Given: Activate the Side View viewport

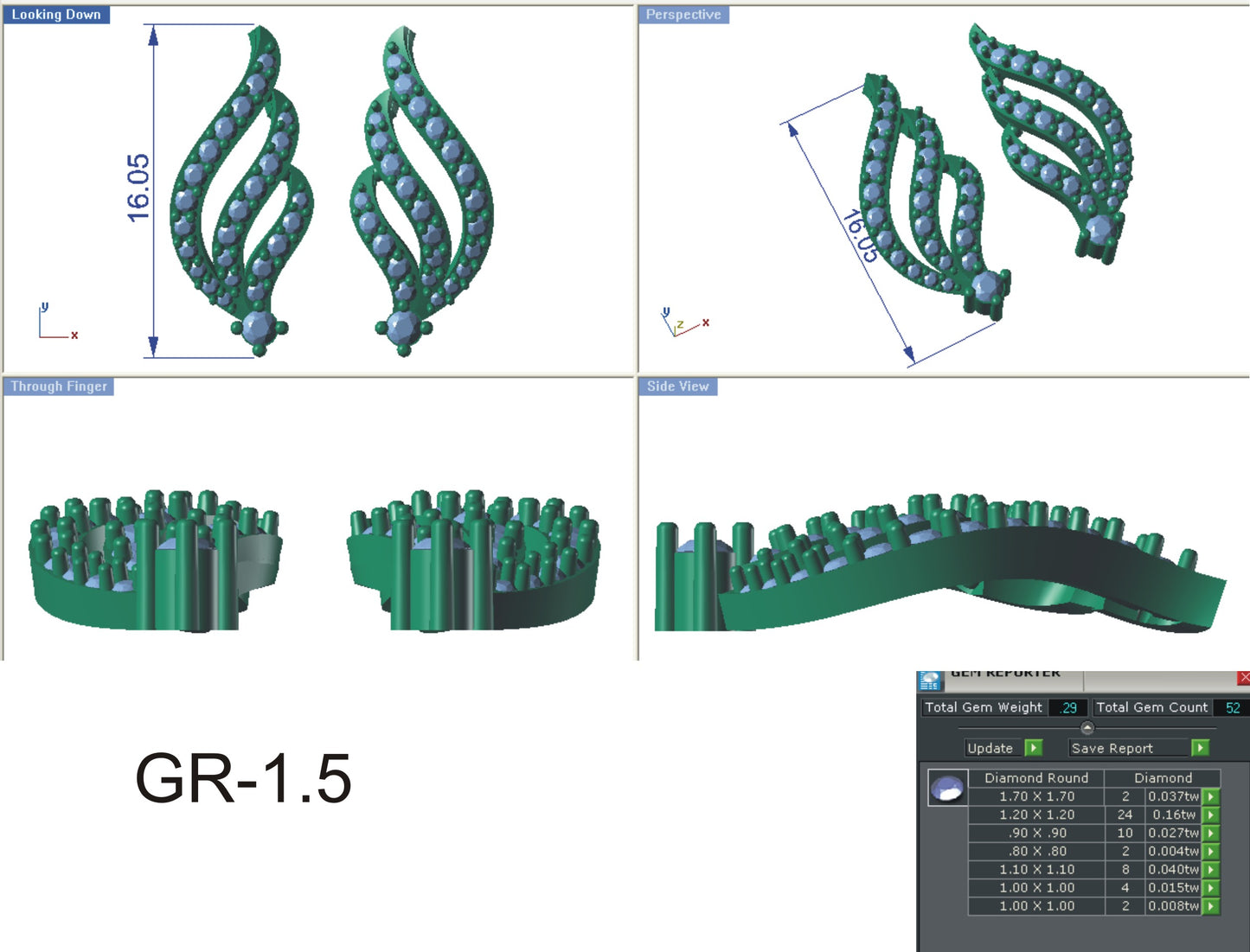Looking at the screenshot, I should pyautogui.click(x=678, y=387).
